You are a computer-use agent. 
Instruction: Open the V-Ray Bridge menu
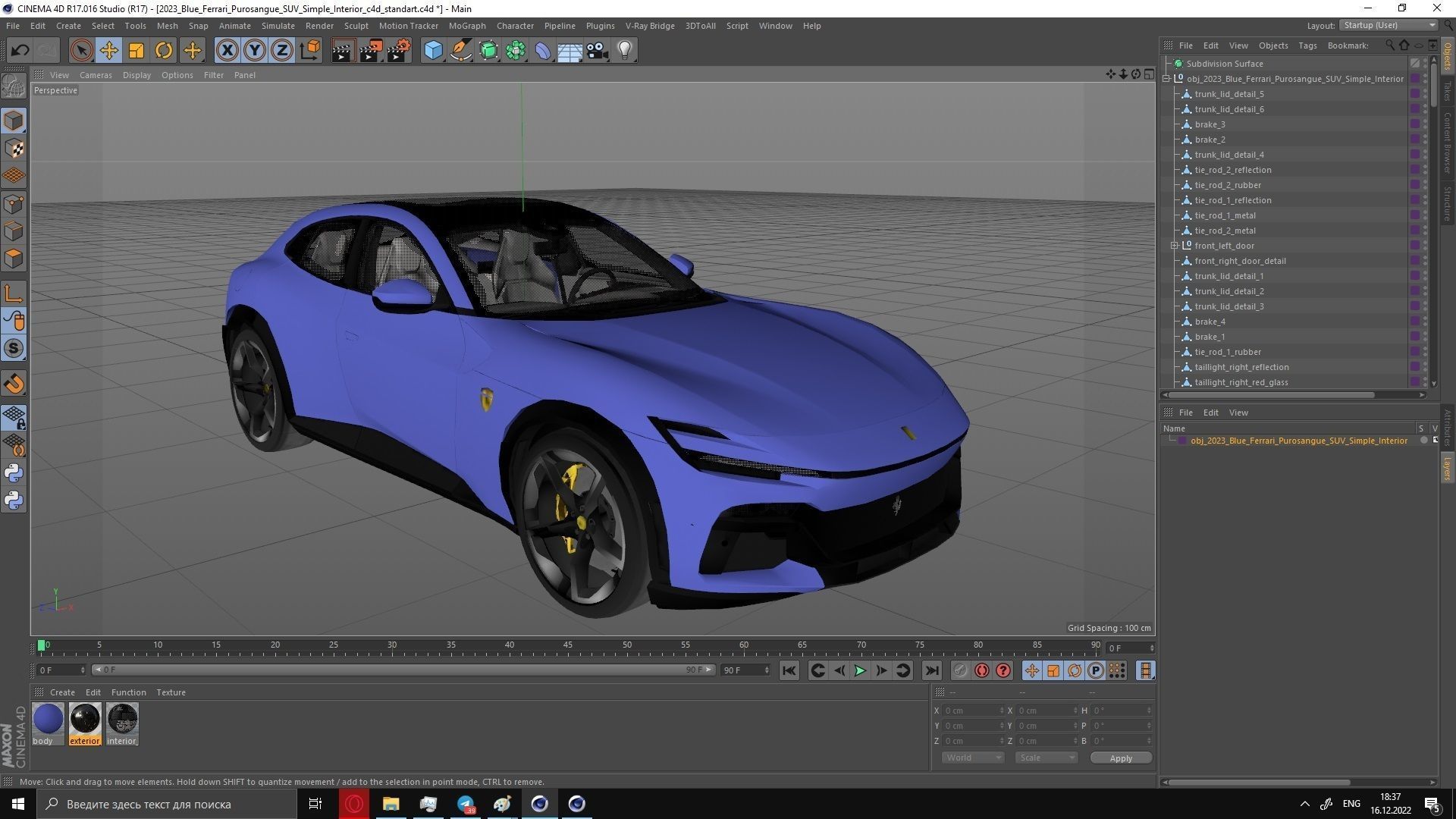(650, 25)
